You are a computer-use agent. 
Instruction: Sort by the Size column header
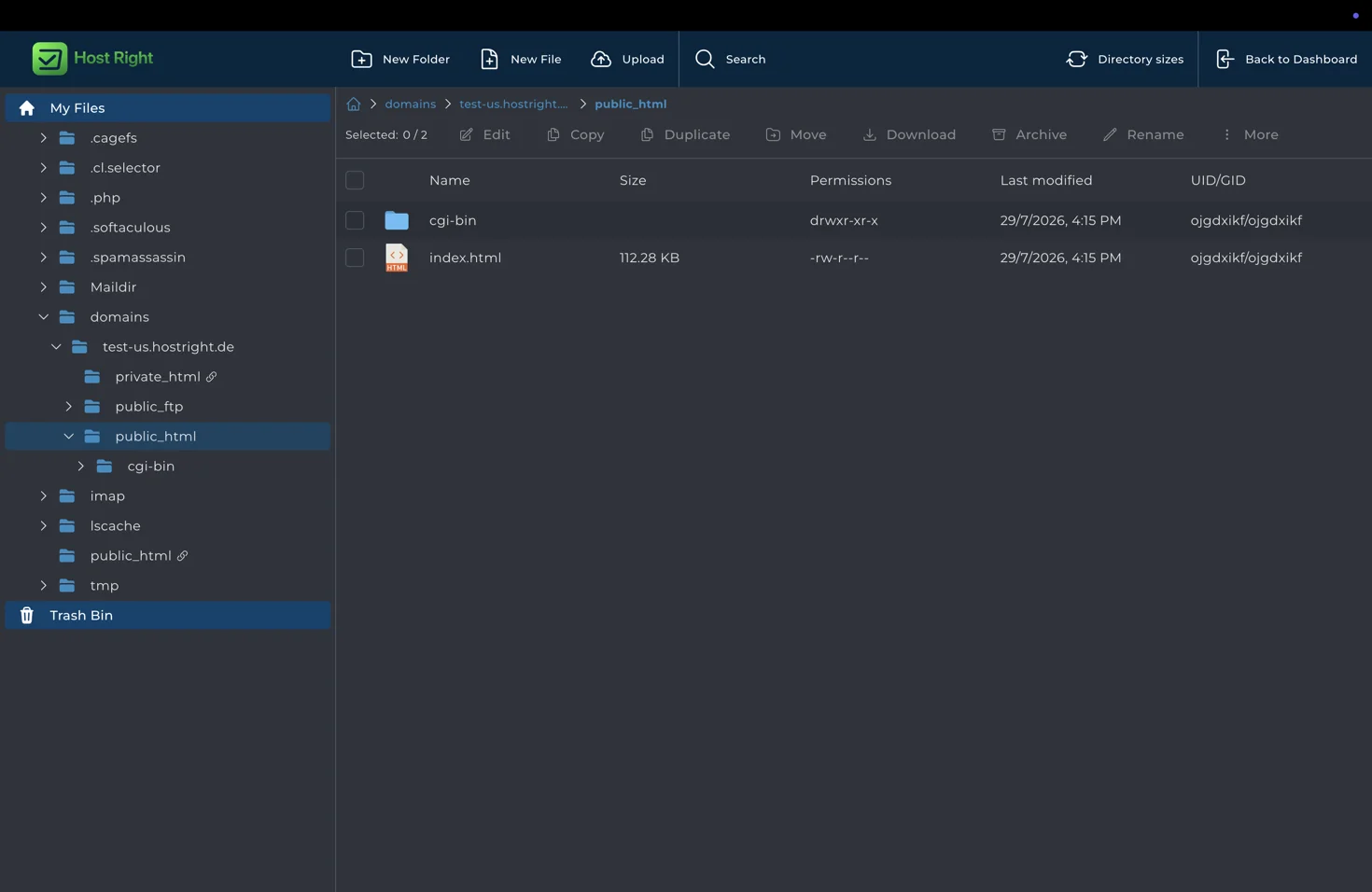633,180
